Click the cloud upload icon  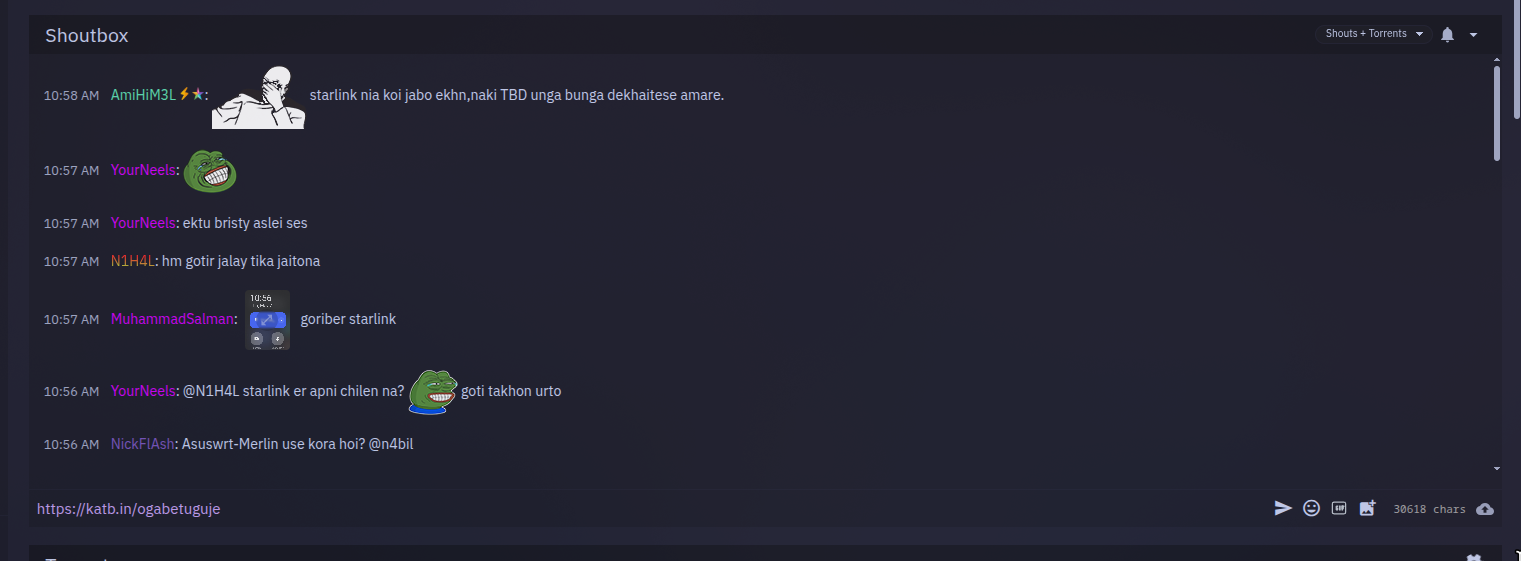coord(1485,509)
